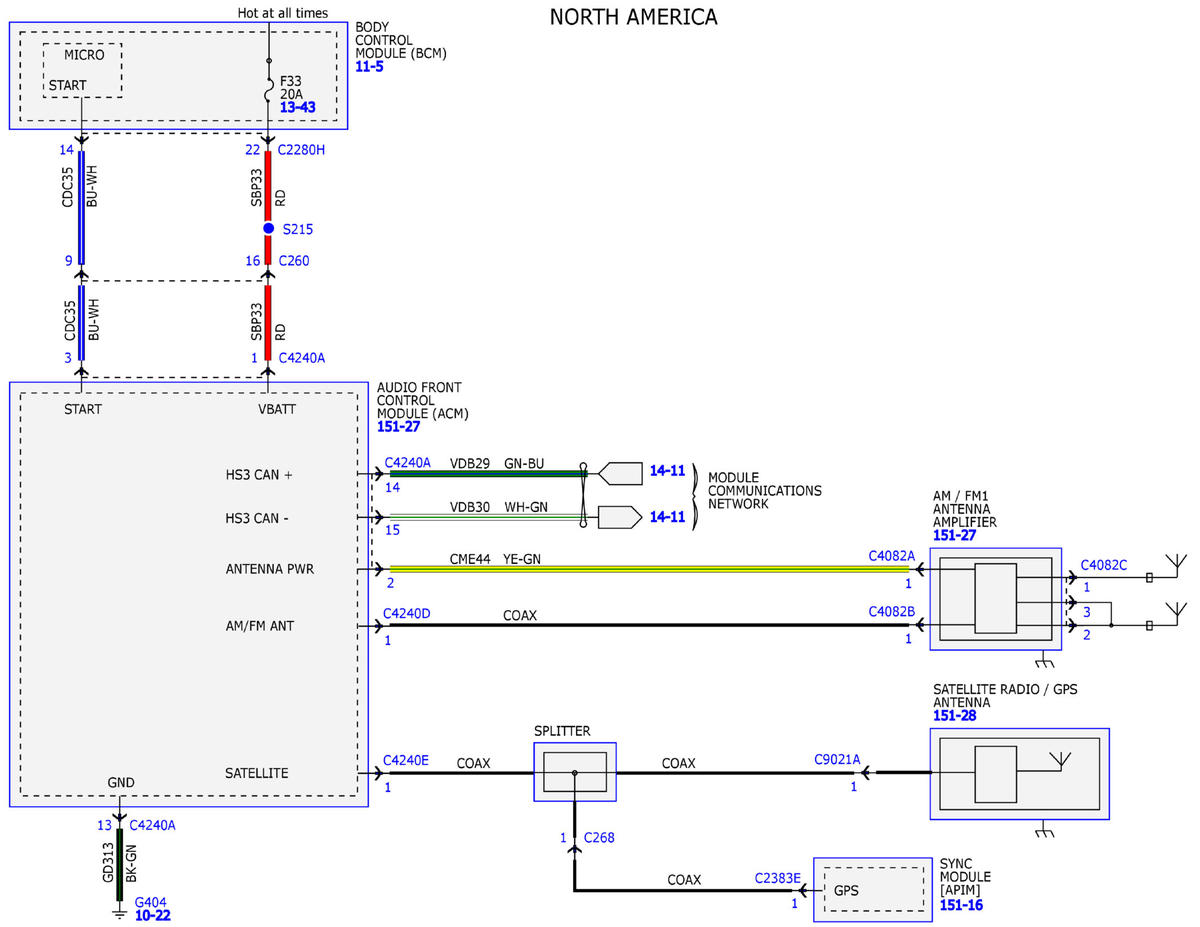The height and width of the screenshot is (927, 1200).
Task: Click the 'Hot at all times' label
Action: coord(282,13)
